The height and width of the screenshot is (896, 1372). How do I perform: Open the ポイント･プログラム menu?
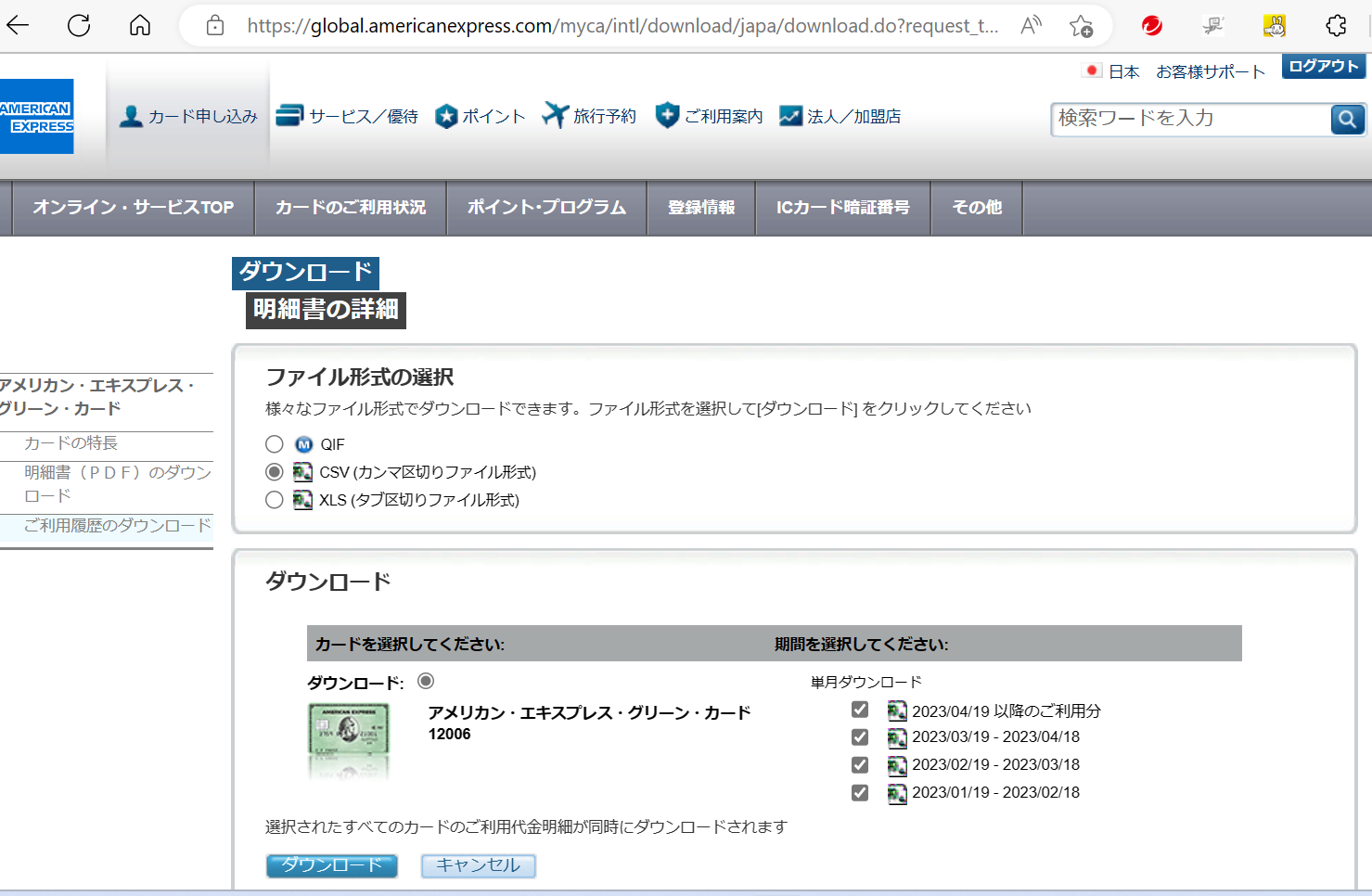(x=546, y=208)
